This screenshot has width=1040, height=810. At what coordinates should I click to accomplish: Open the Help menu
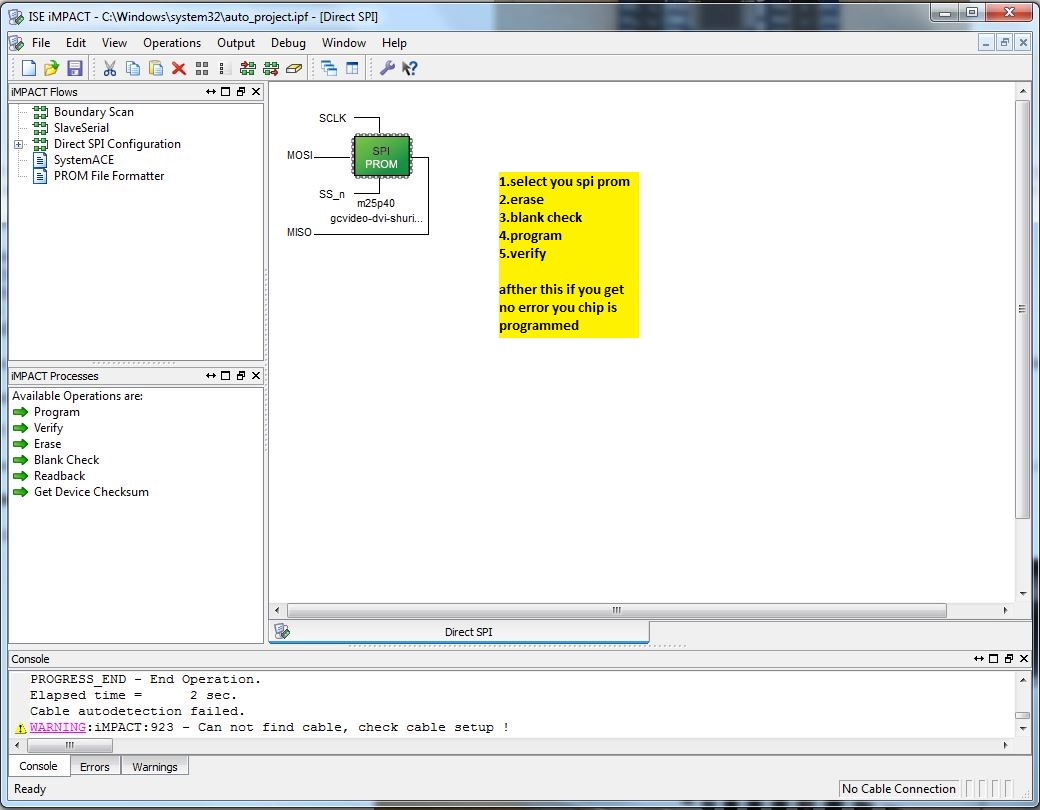coord(394,42)
